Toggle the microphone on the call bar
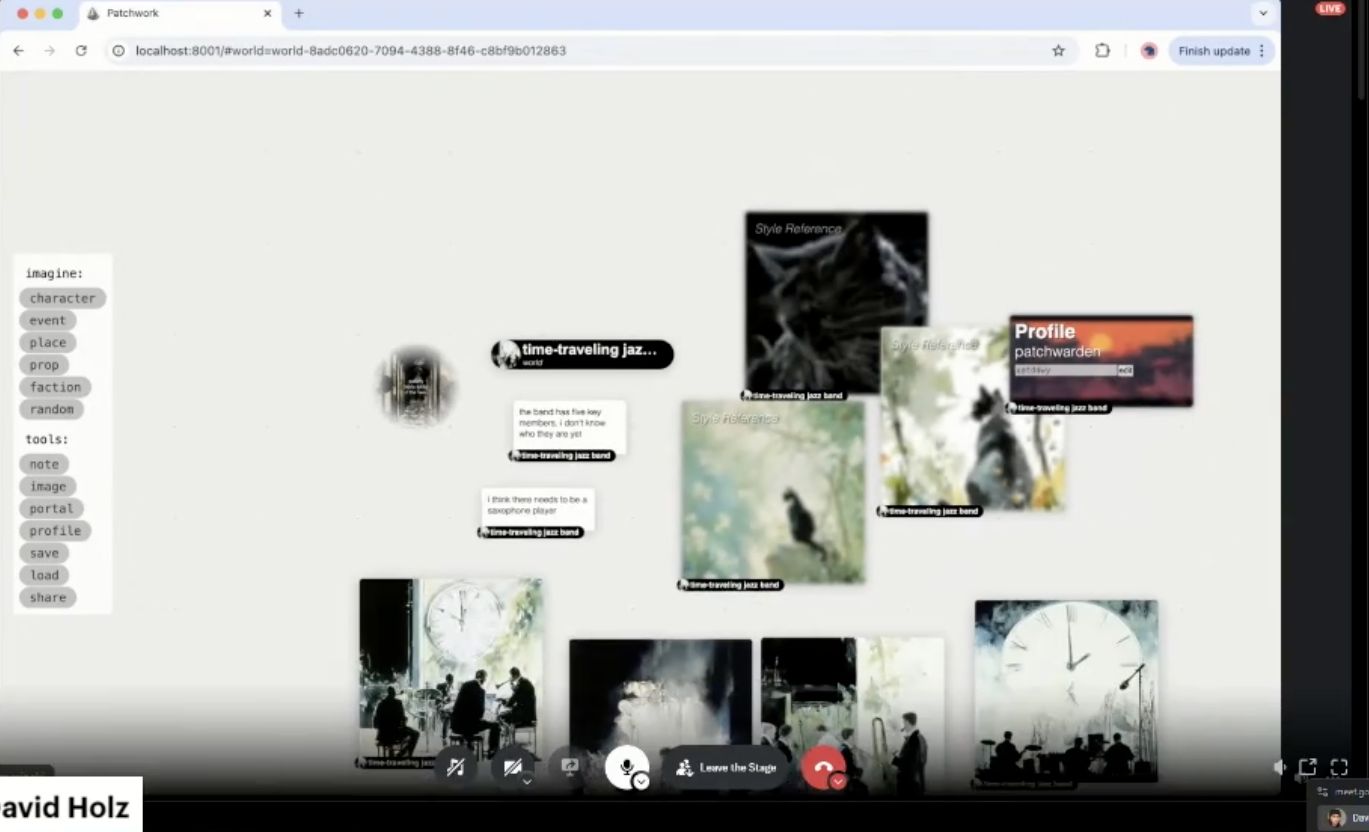Screen dimensions: 1369x832 (x=626, y=767)
